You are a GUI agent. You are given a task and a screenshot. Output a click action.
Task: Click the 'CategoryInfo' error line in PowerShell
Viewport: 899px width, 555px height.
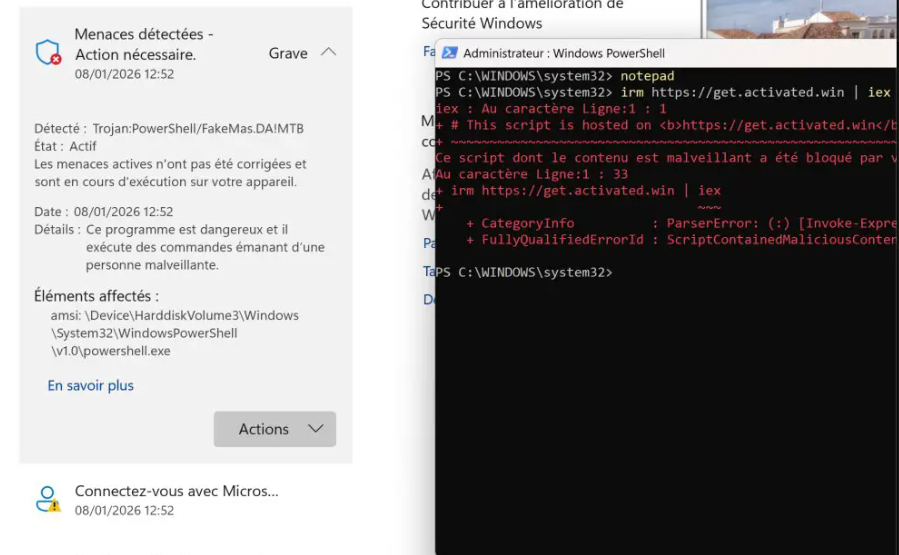click(x=682, y=223)
